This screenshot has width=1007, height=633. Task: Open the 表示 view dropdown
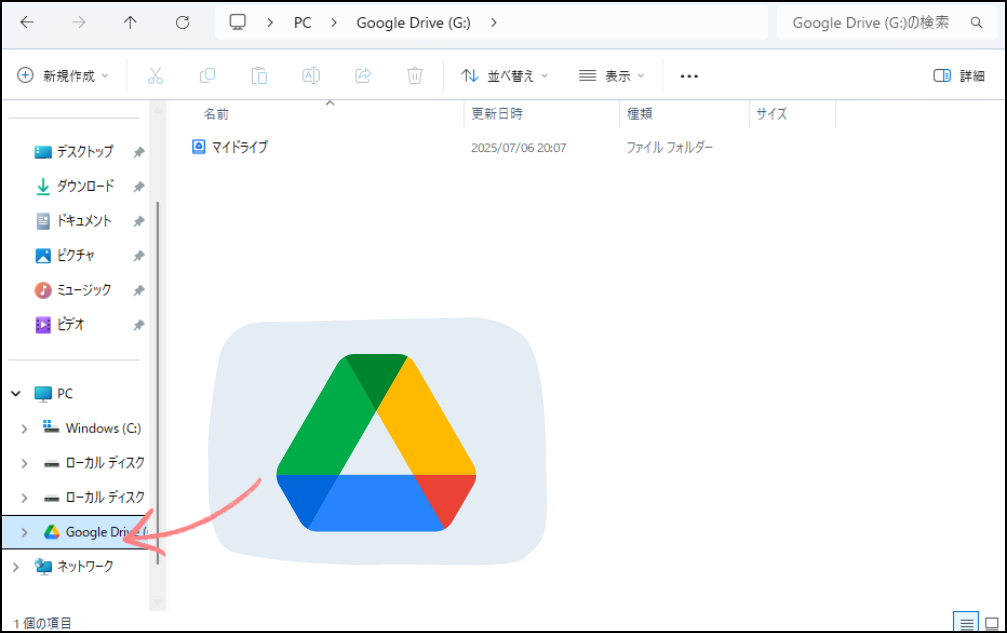[611, 76]
